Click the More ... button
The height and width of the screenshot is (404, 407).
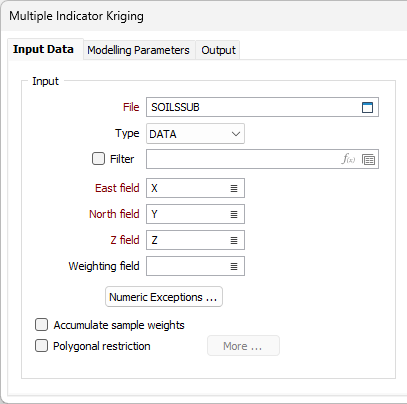pos(243,346)
